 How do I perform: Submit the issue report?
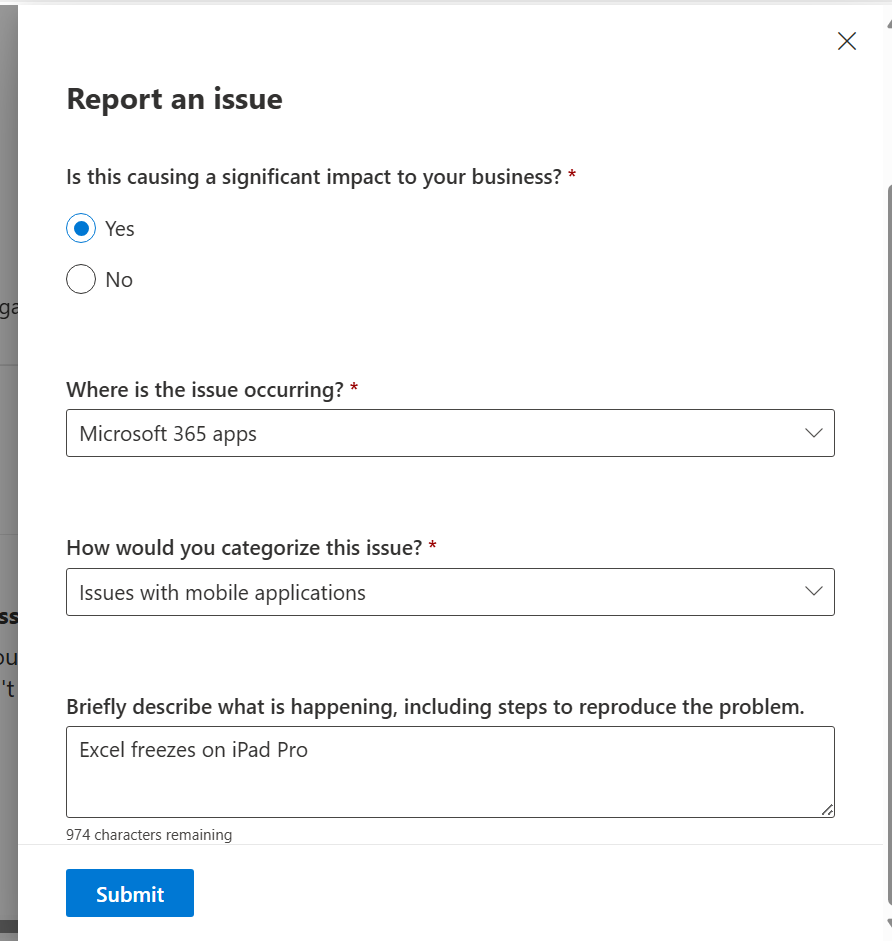click(130, 893)
